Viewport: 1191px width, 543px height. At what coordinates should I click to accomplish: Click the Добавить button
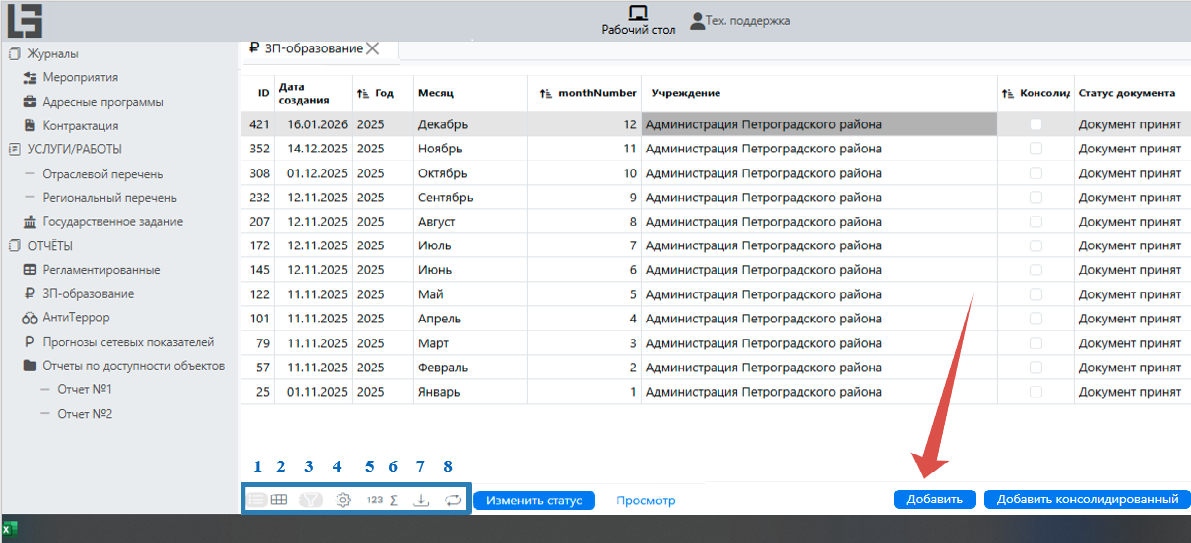point(934,500)
